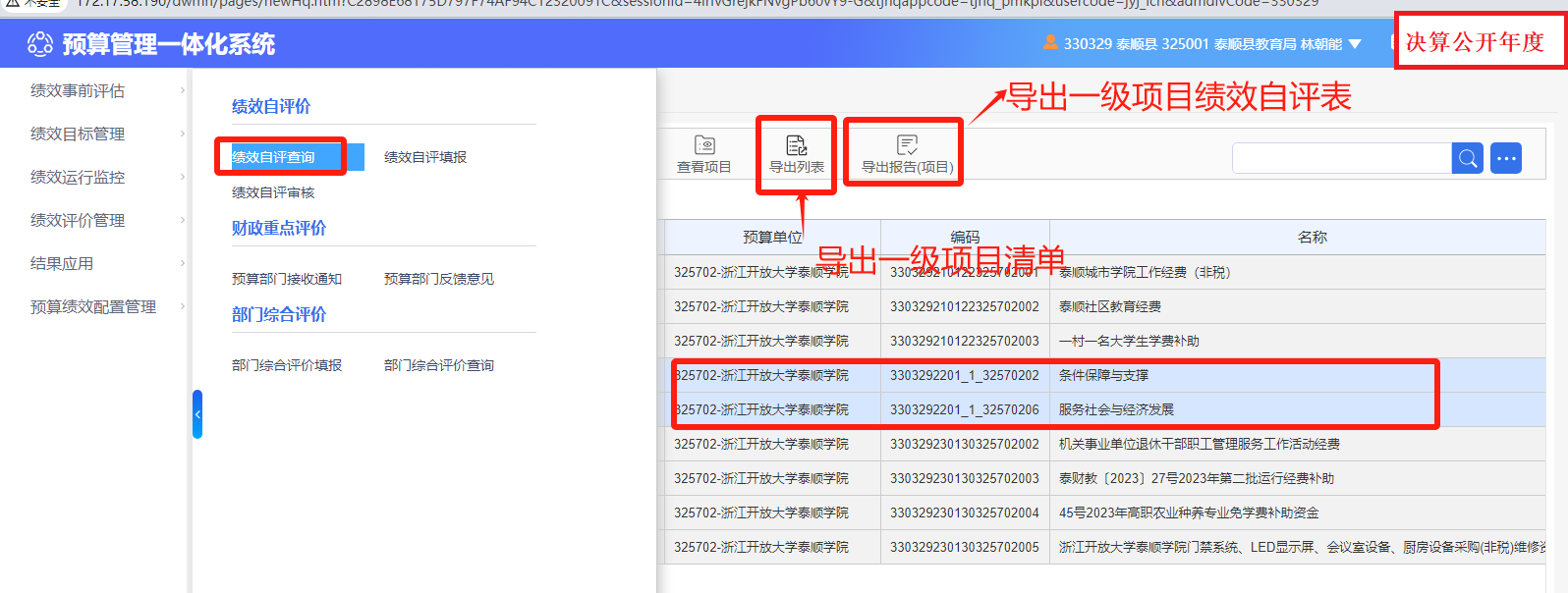This screenshot has width=1568, height=593.
Task: Open 绩效自评填报 submenu item
Action: pyautogui.click(x=425, y=157)
